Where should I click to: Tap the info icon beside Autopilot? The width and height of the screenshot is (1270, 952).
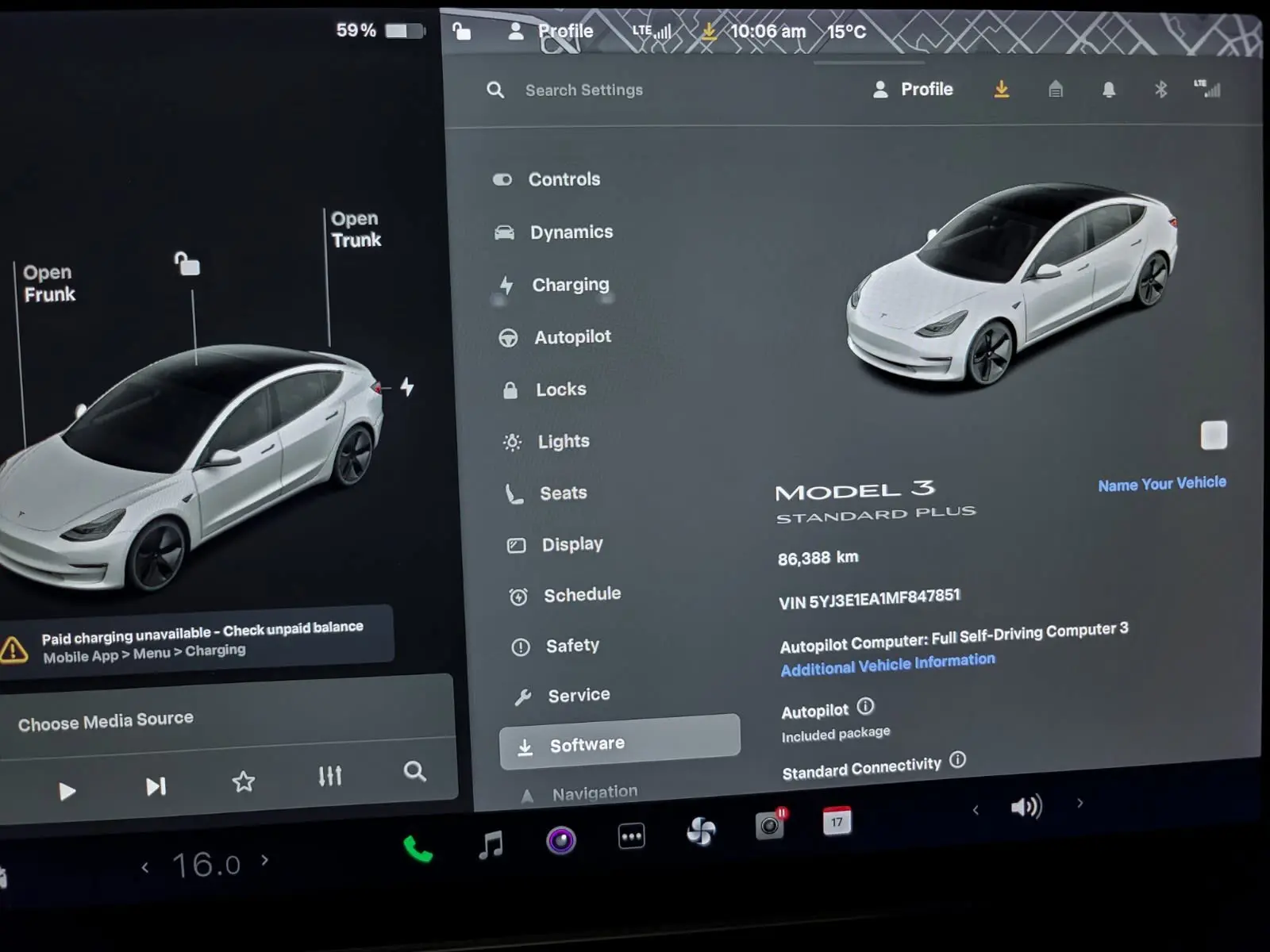click(x=865, y=705)
